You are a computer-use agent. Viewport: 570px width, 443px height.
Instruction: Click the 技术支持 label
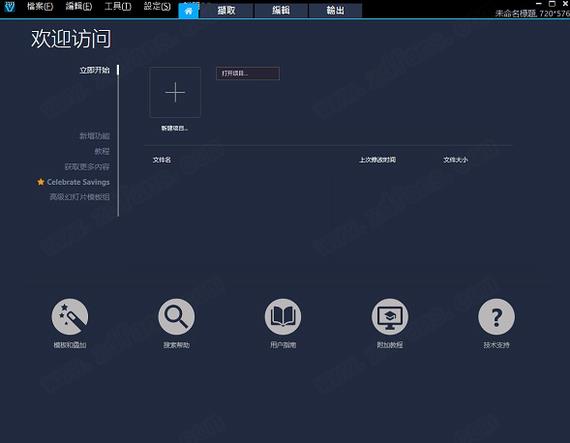coord(496,345)
